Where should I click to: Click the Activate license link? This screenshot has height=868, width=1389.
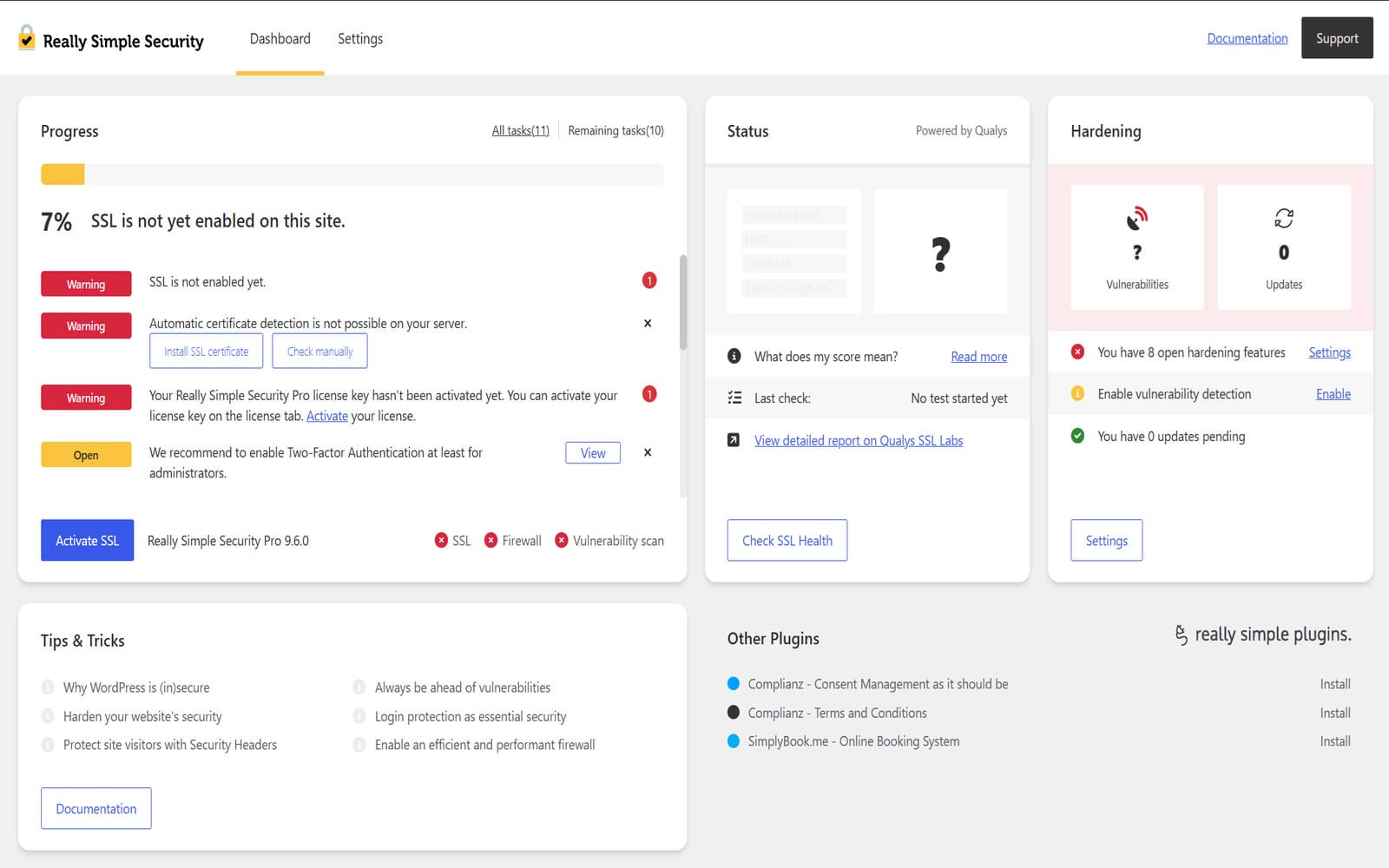(327, 416)
